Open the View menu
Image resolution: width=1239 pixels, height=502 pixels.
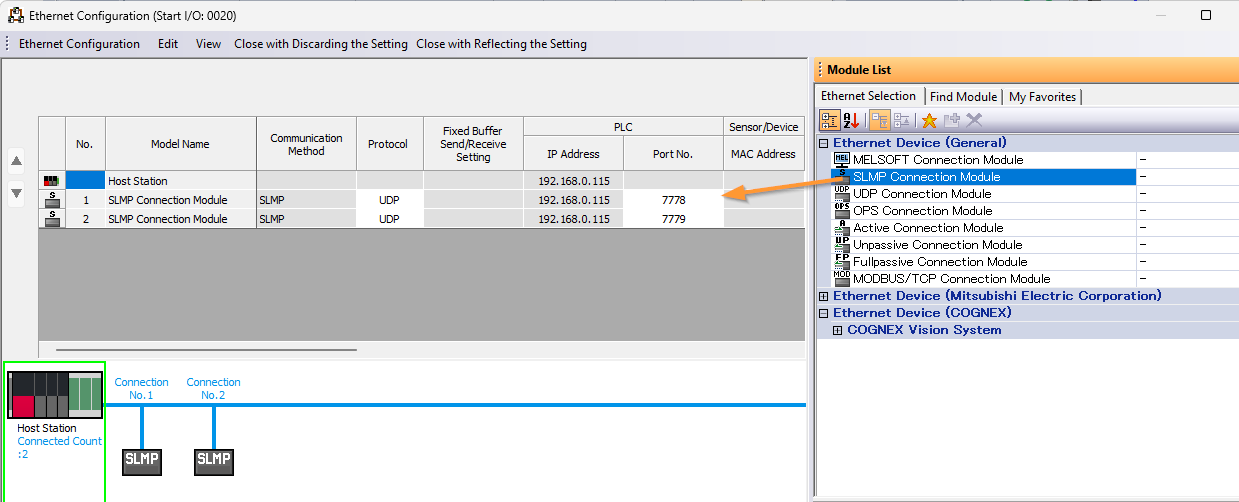209,44
